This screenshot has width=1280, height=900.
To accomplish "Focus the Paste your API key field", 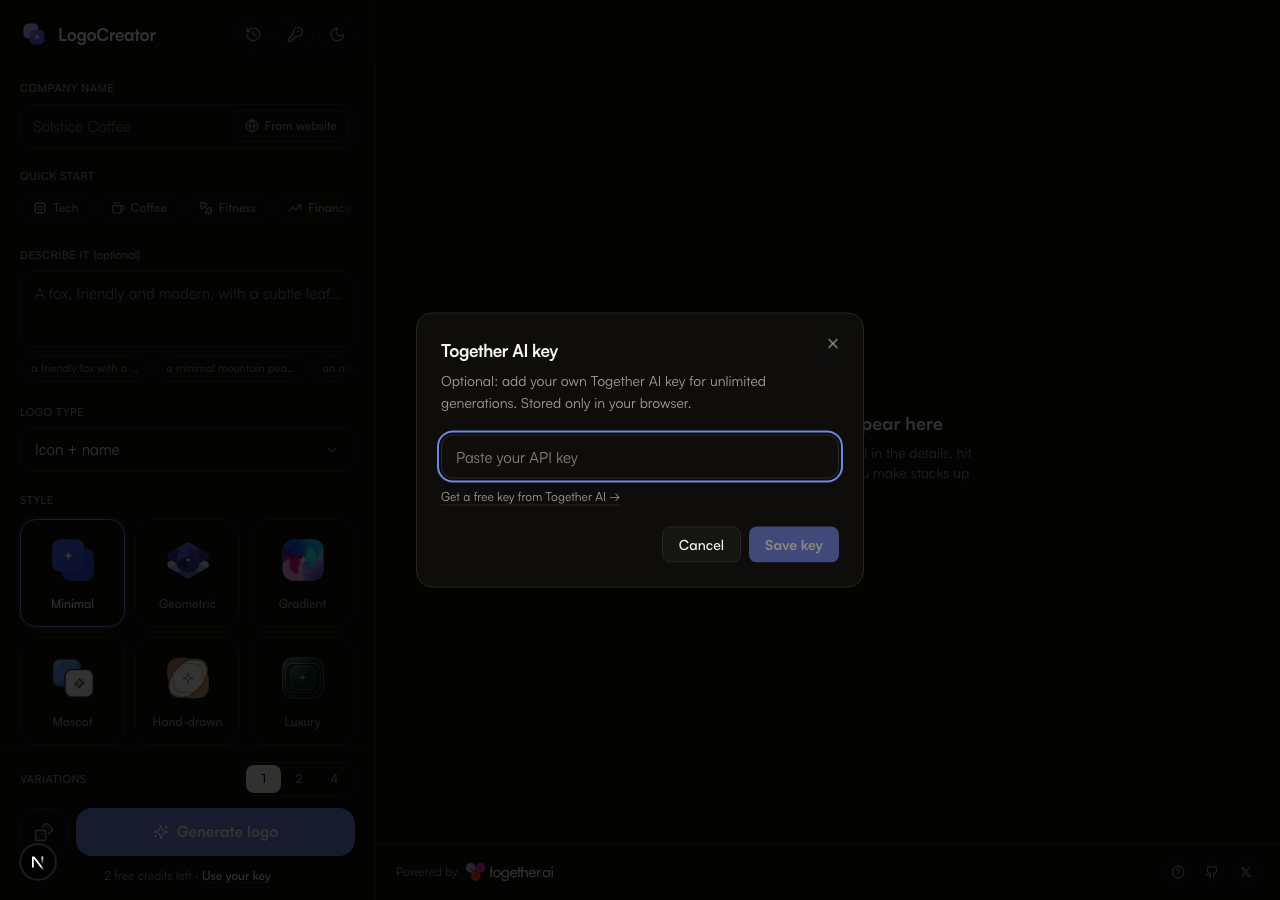I will (x=640, y=457).
